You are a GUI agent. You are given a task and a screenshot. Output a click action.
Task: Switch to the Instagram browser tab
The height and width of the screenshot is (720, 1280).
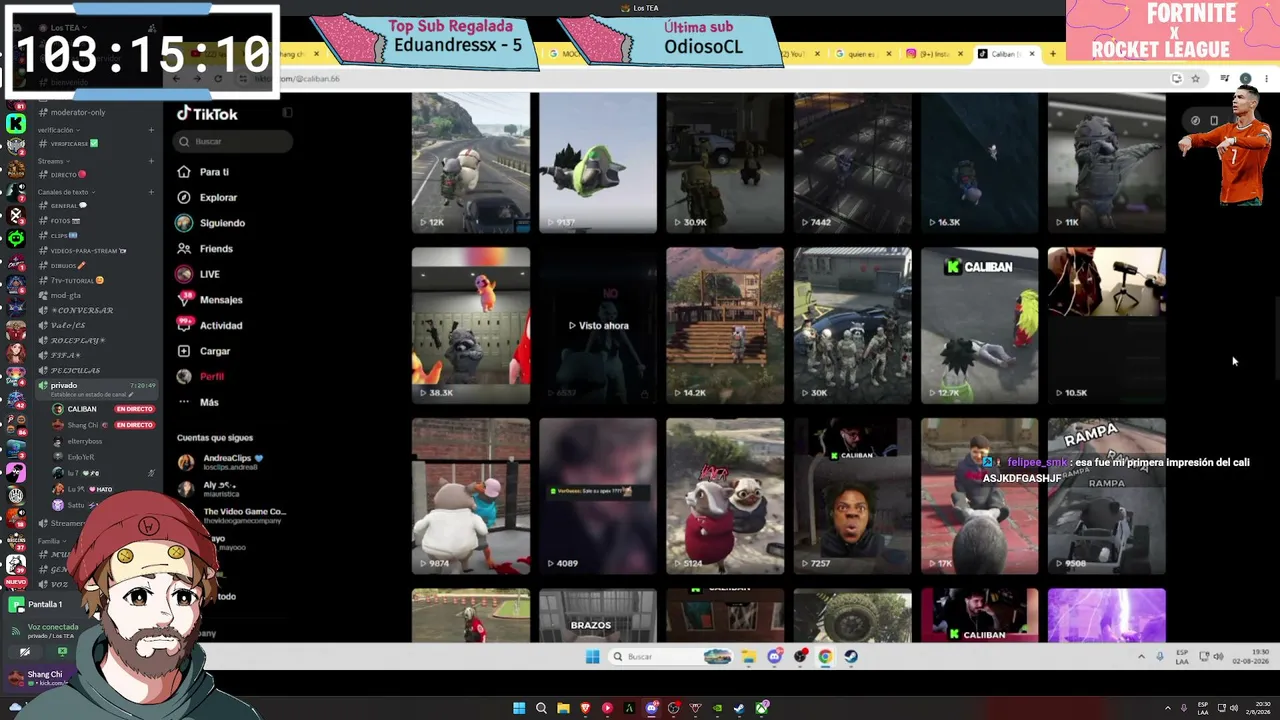933,54
